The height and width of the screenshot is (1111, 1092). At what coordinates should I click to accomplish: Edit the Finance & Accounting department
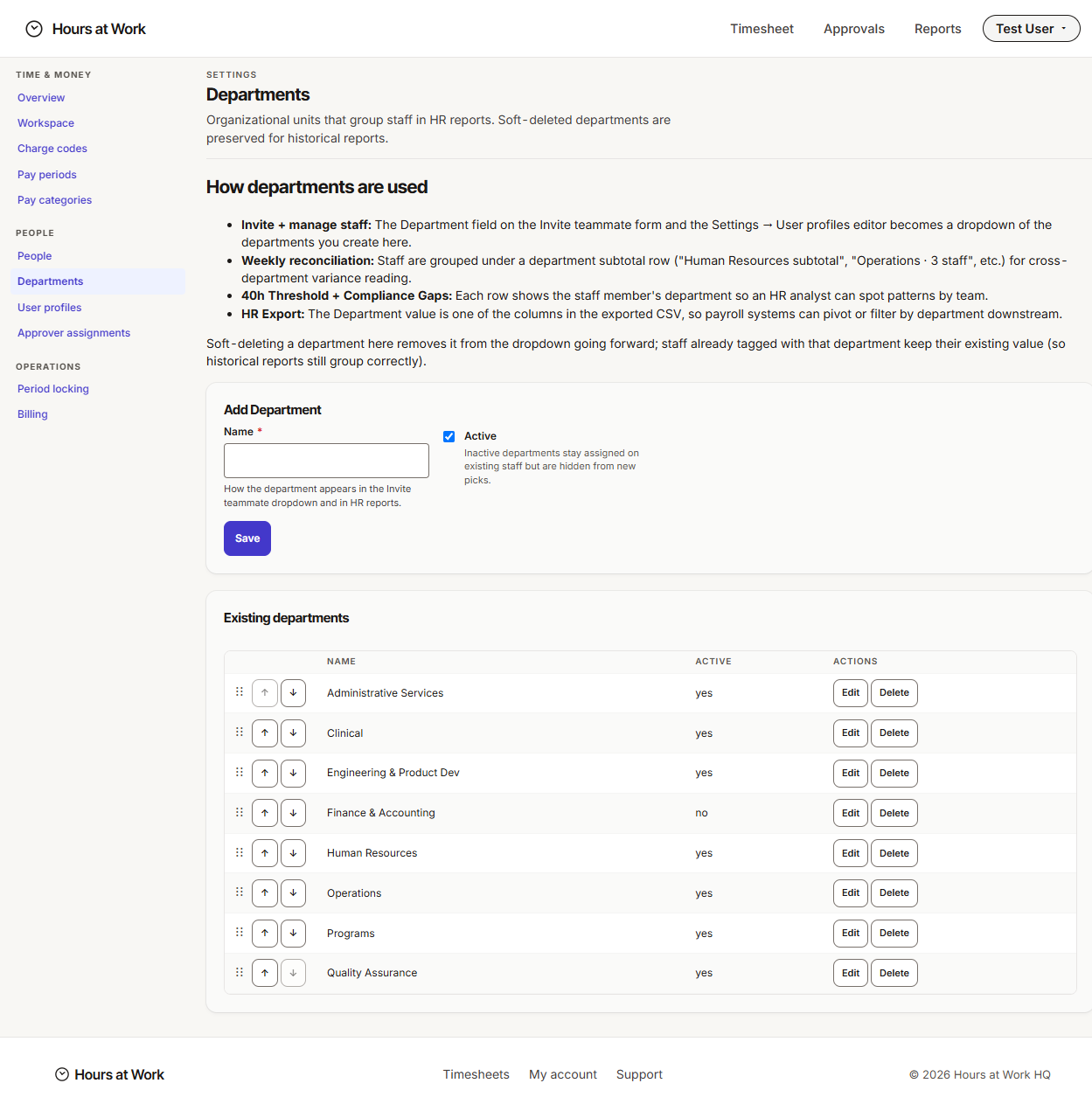851,813
